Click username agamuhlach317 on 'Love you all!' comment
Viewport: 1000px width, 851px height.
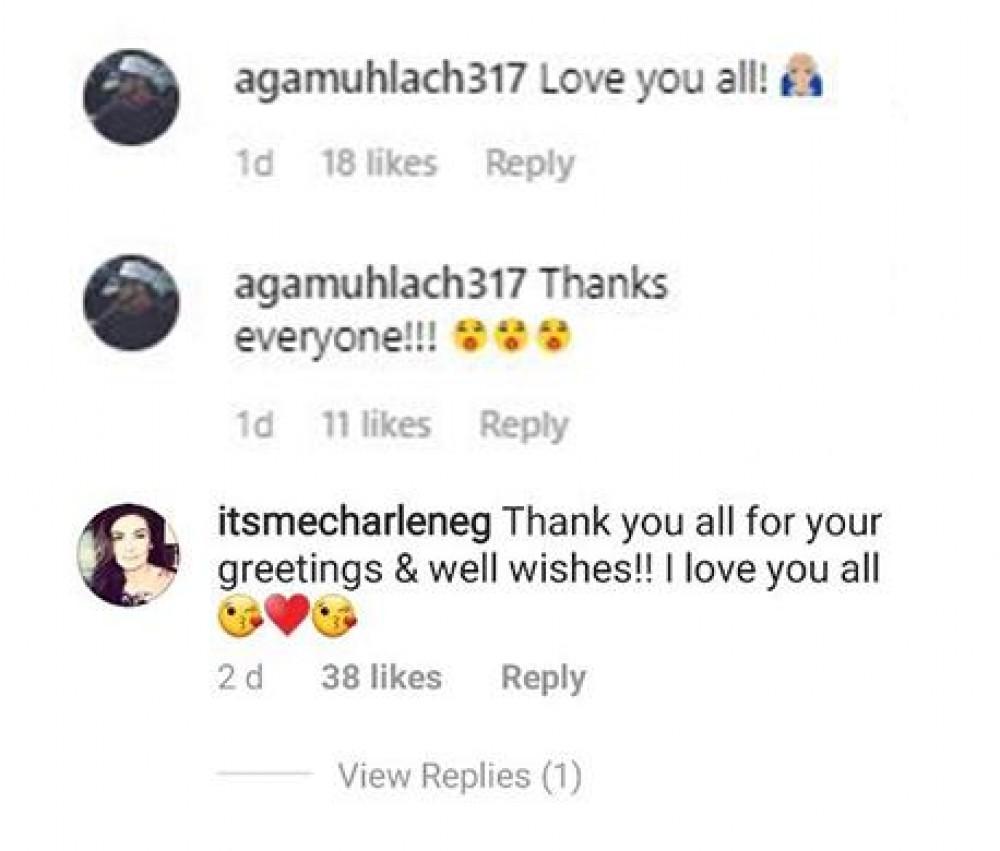(x=380, y=81)
